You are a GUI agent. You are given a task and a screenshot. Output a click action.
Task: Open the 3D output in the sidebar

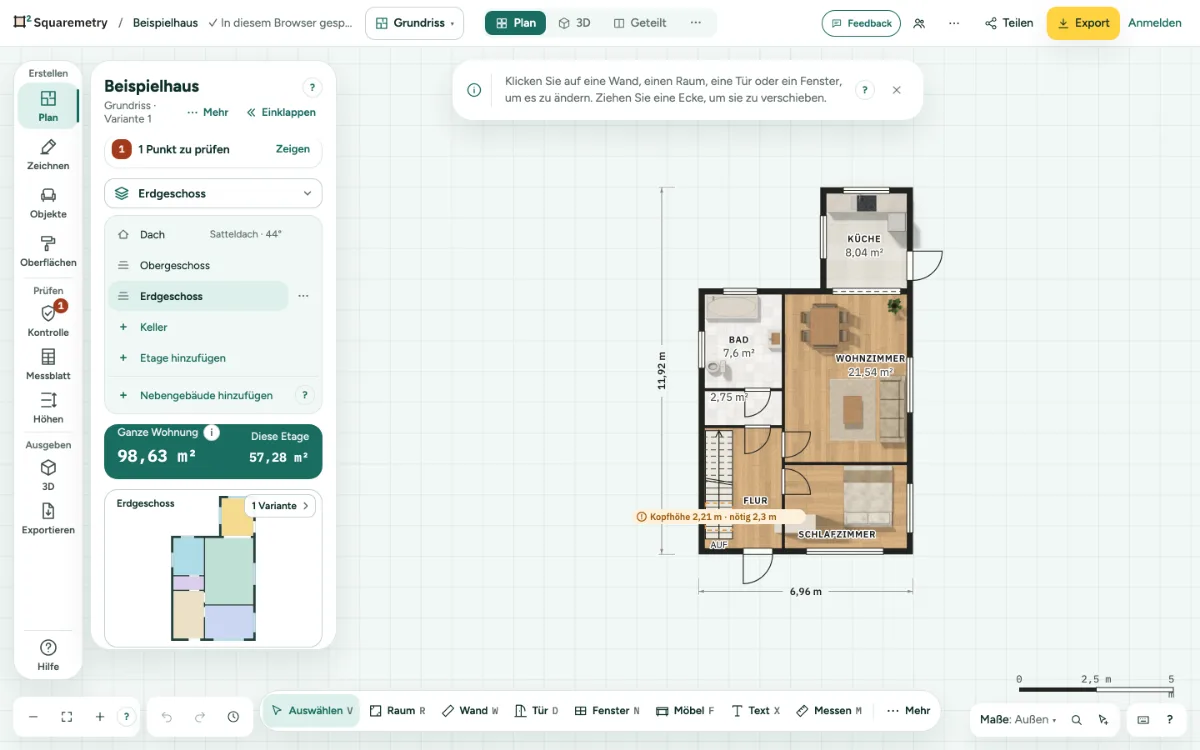click(x=48, y=475)
